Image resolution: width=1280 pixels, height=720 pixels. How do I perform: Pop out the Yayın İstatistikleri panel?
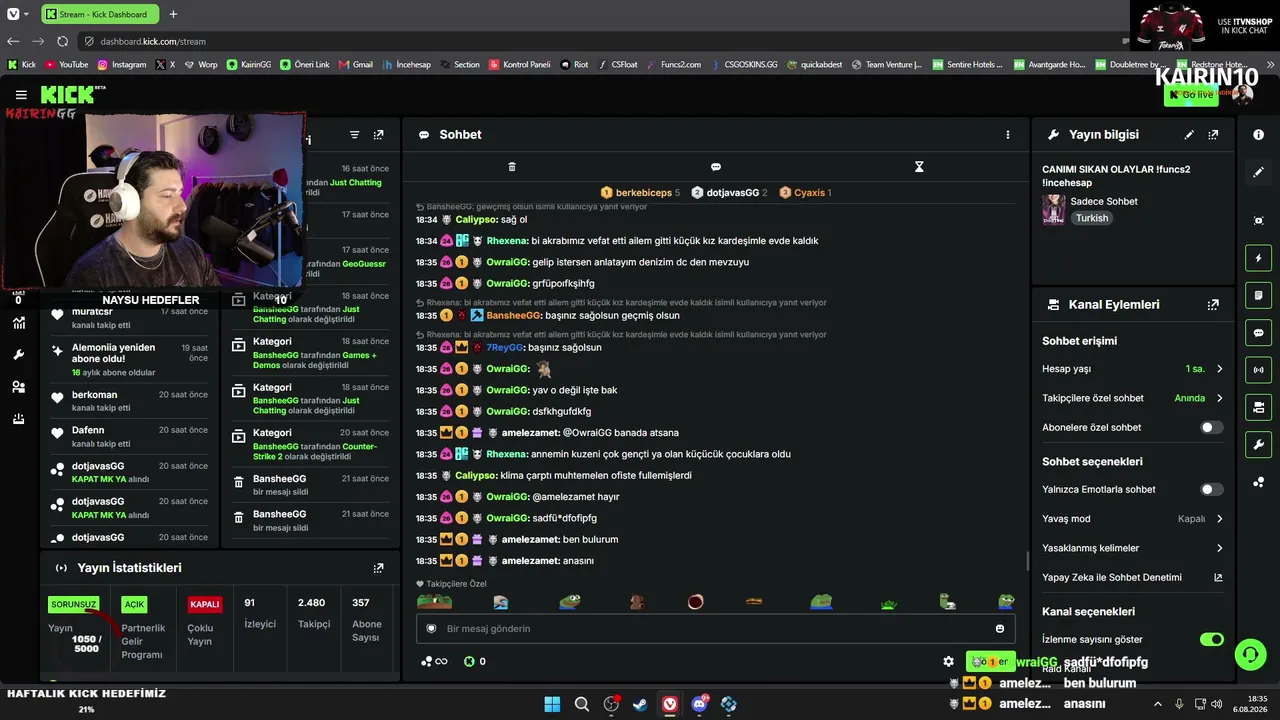click(378, 568)
